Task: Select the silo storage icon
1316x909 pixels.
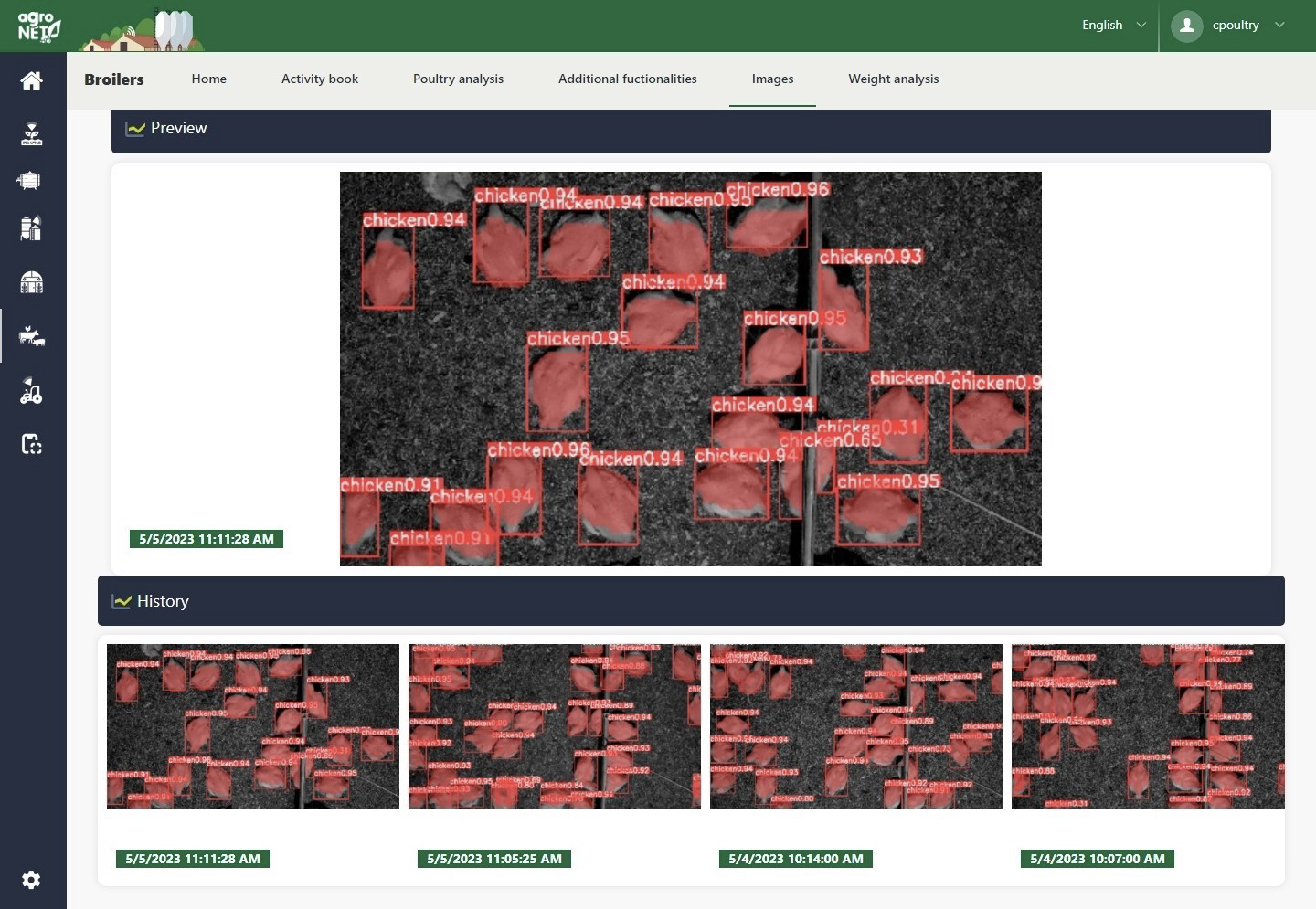Action: tap(31, 227)
